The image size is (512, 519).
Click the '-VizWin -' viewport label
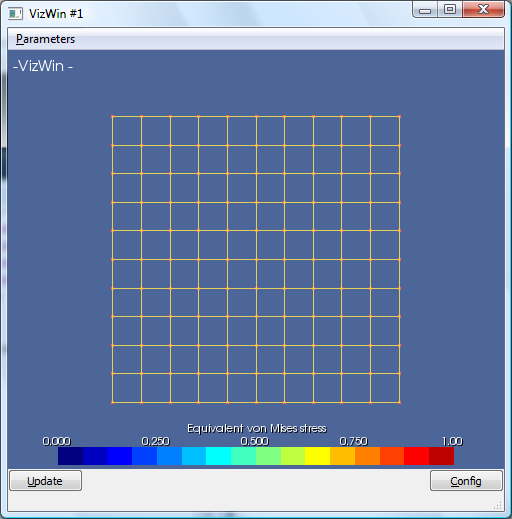[43, 66]
